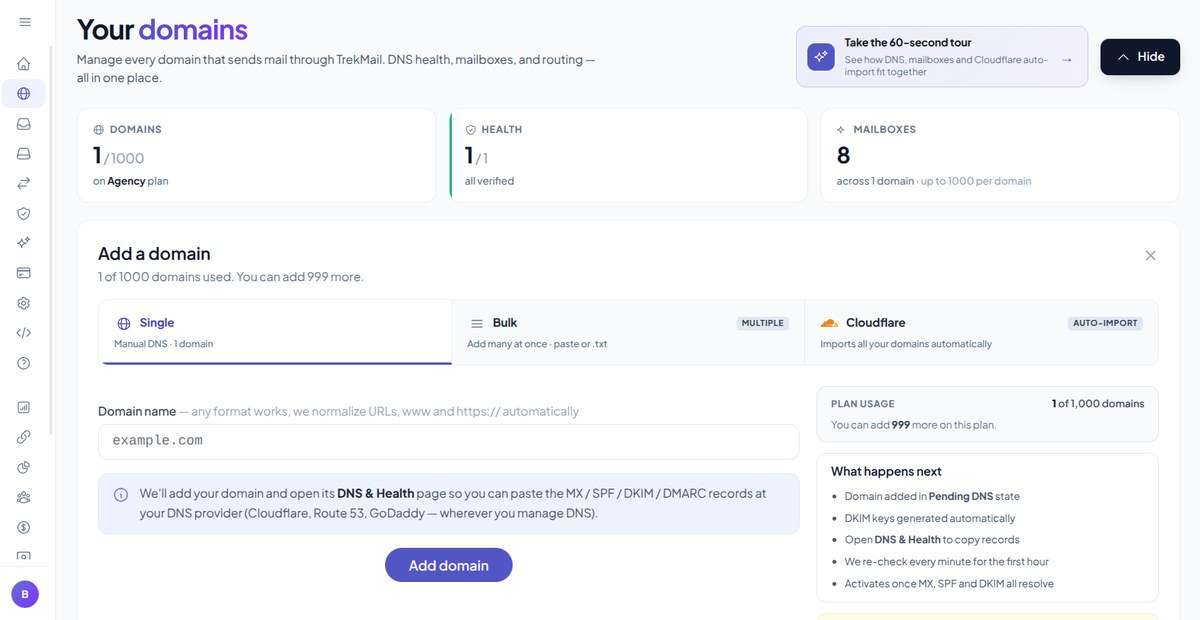Click the 'What happens next' heading
Viewport: 1200px width, 620px height.
click(886, 471)
